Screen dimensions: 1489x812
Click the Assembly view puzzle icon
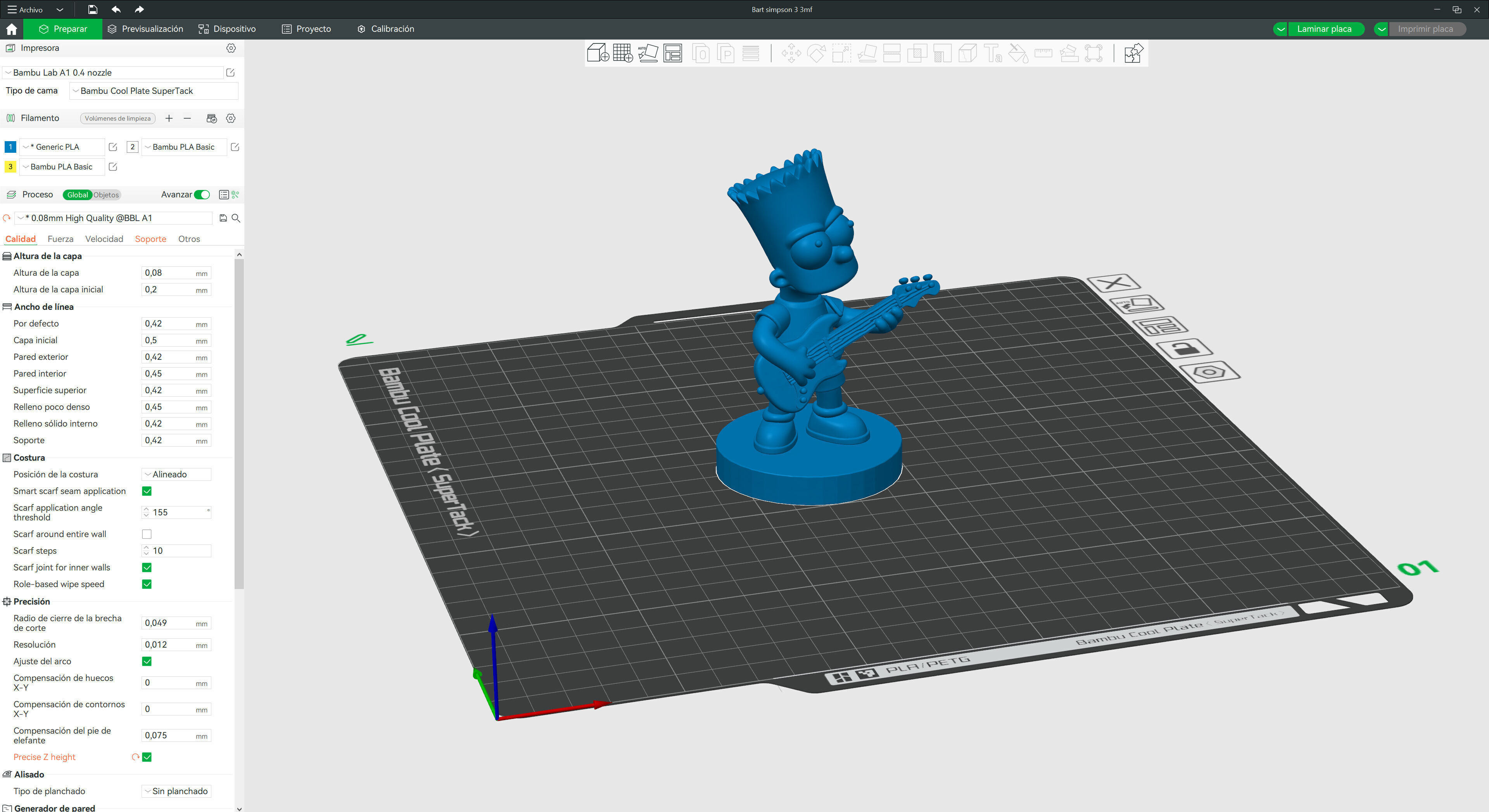[1133, 53]
